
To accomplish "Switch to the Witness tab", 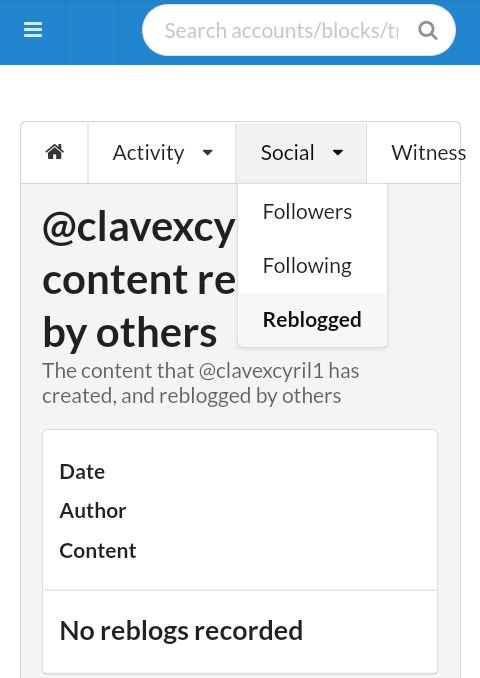I will click(x=428, y=153).
